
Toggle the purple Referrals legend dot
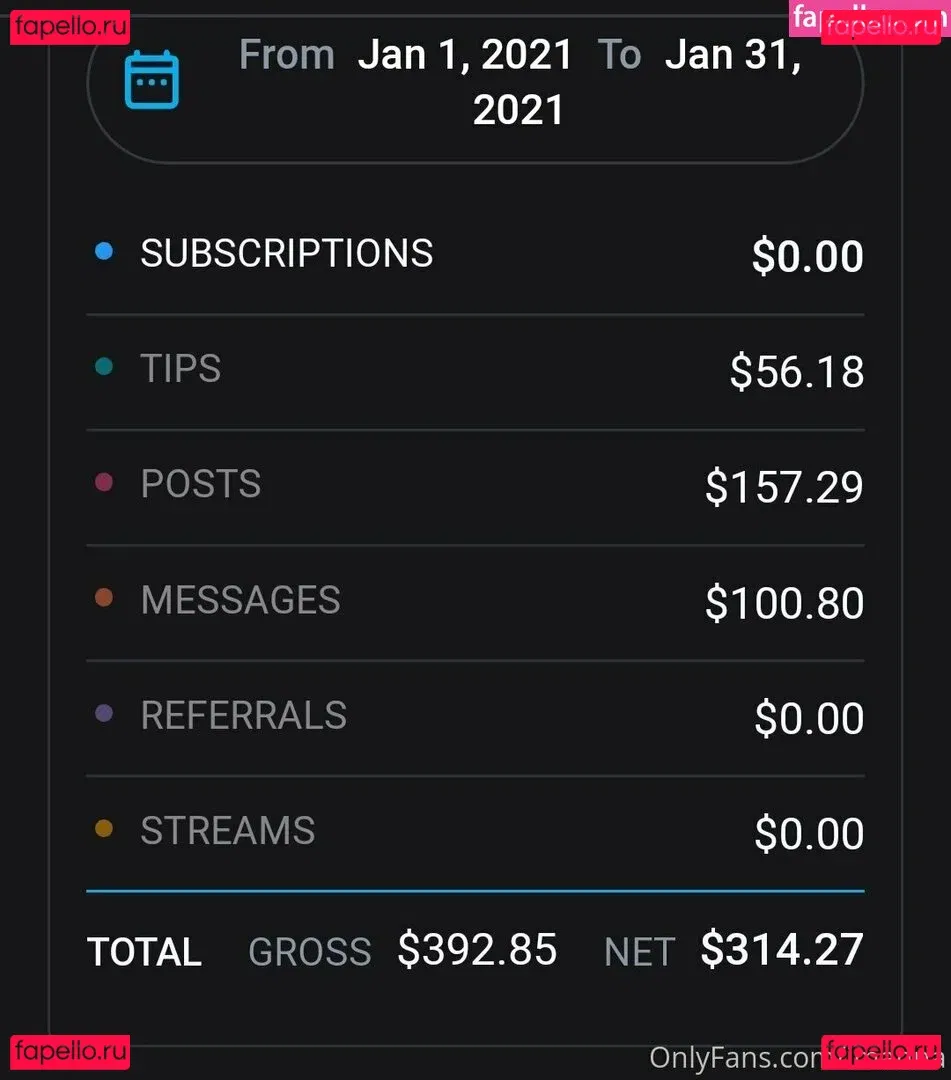(104, 714)
